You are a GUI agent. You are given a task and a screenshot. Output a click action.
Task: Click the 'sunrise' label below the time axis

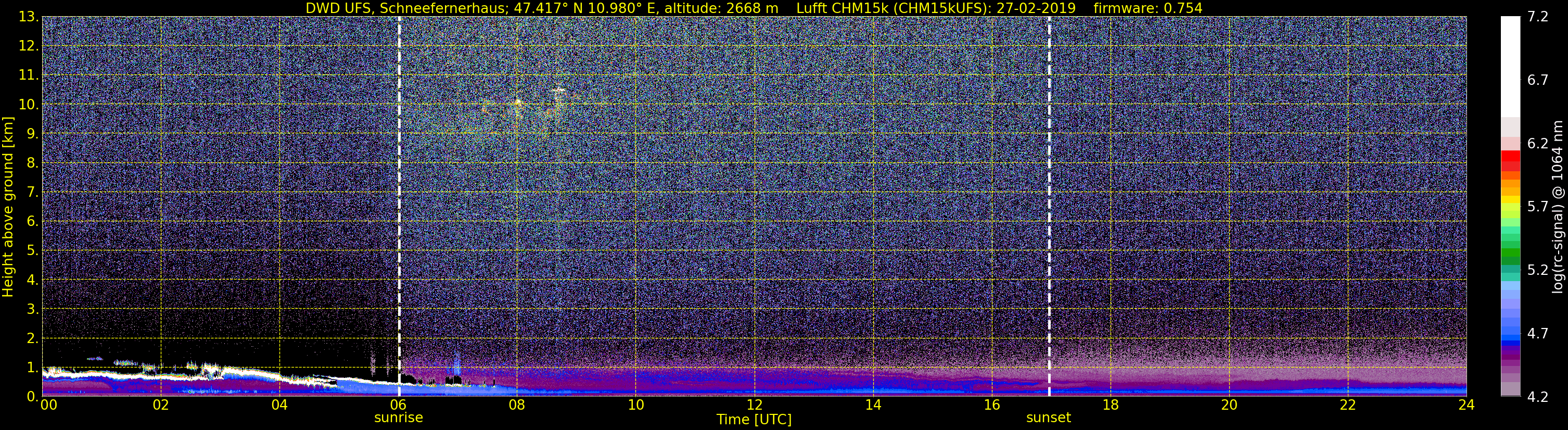[398, 418]
